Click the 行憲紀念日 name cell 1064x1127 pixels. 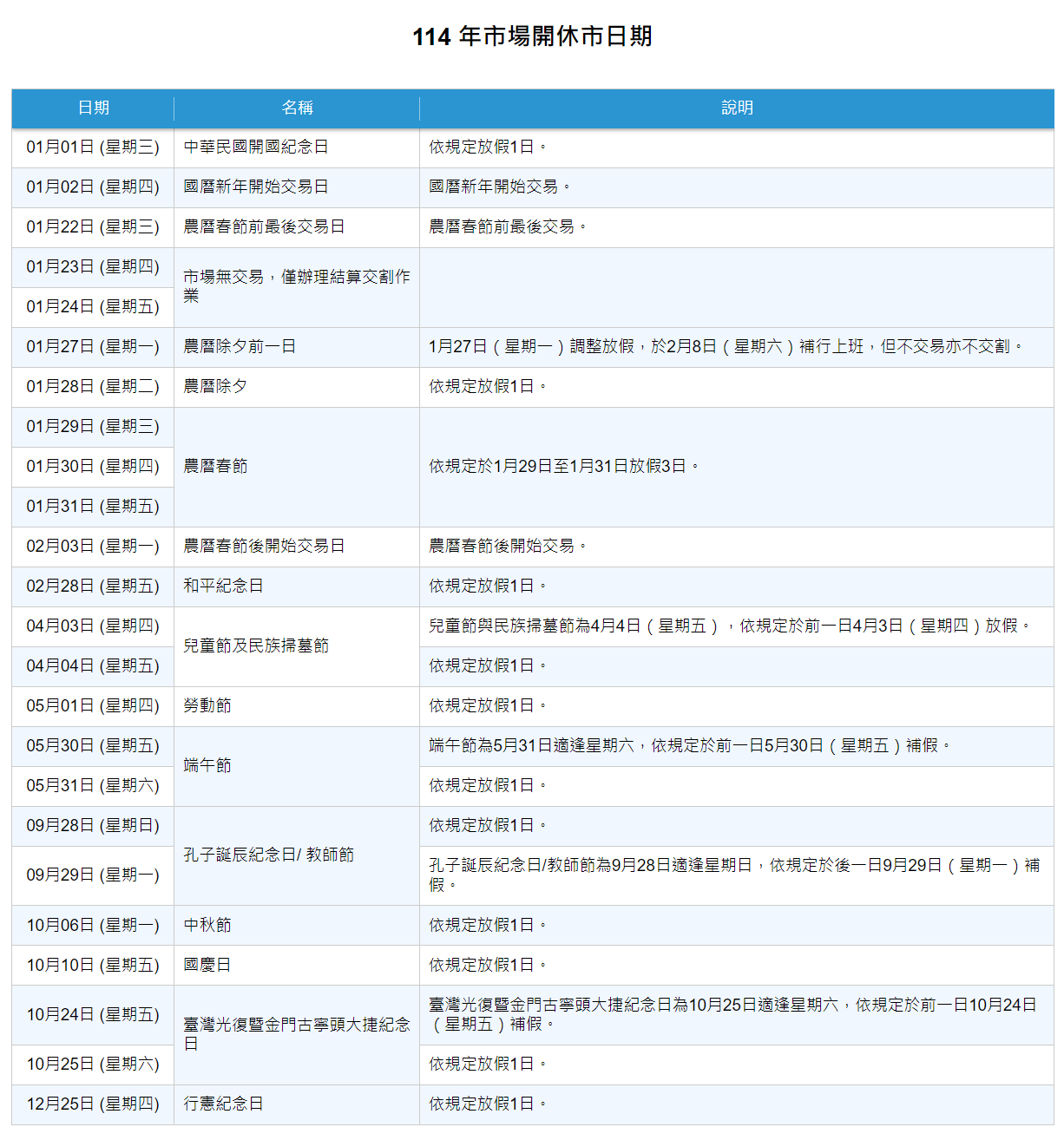[x=223, y=1104]
